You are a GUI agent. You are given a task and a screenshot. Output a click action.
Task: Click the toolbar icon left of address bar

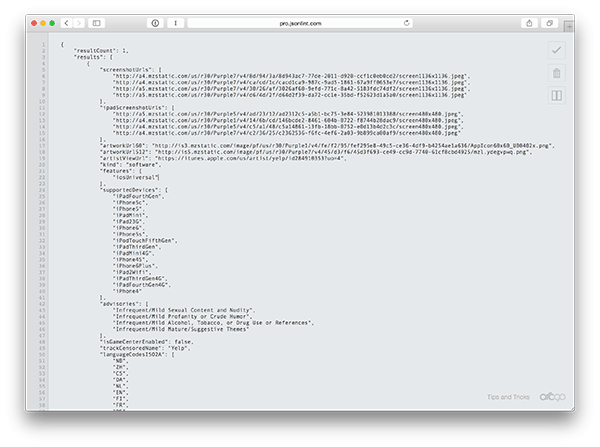pos(176,22)
